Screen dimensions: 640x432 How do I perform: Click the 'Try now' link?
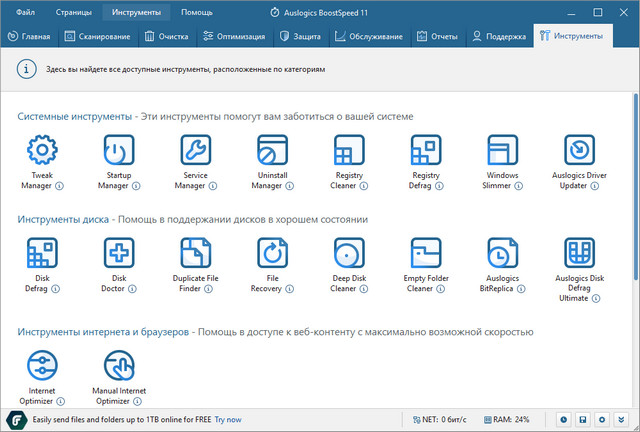coord(228,420)
